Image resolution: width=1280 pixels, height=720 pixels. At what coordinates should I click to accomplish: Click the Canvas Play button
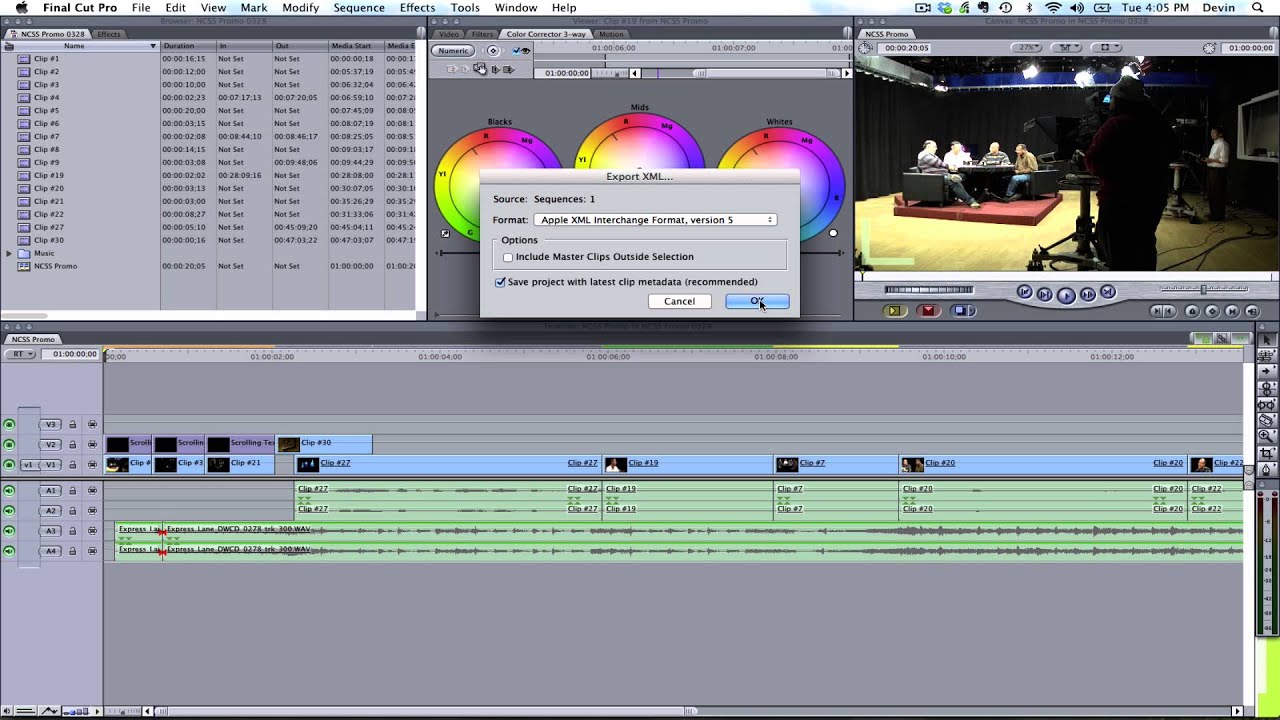[1066, 295]
